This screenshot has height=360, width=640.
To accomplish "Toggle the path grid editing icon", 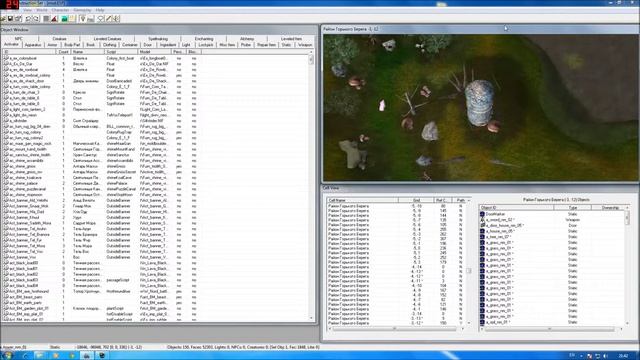I will (72, 19).
